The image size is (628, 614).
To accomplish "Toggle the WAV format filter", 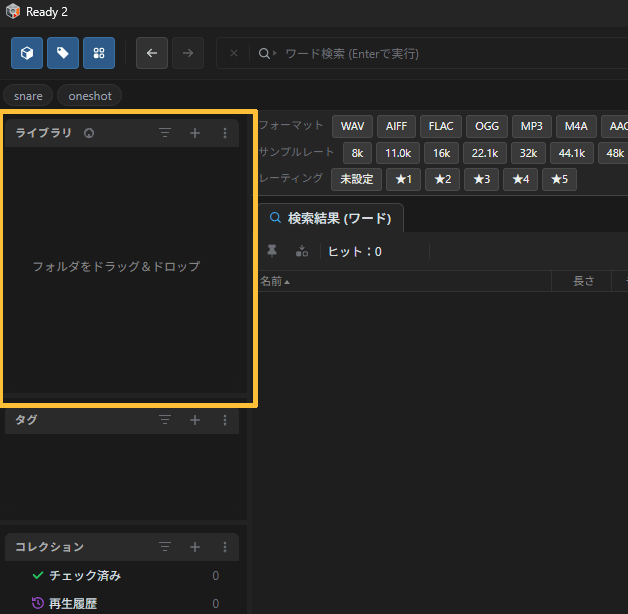I will [x=352, y=126].
